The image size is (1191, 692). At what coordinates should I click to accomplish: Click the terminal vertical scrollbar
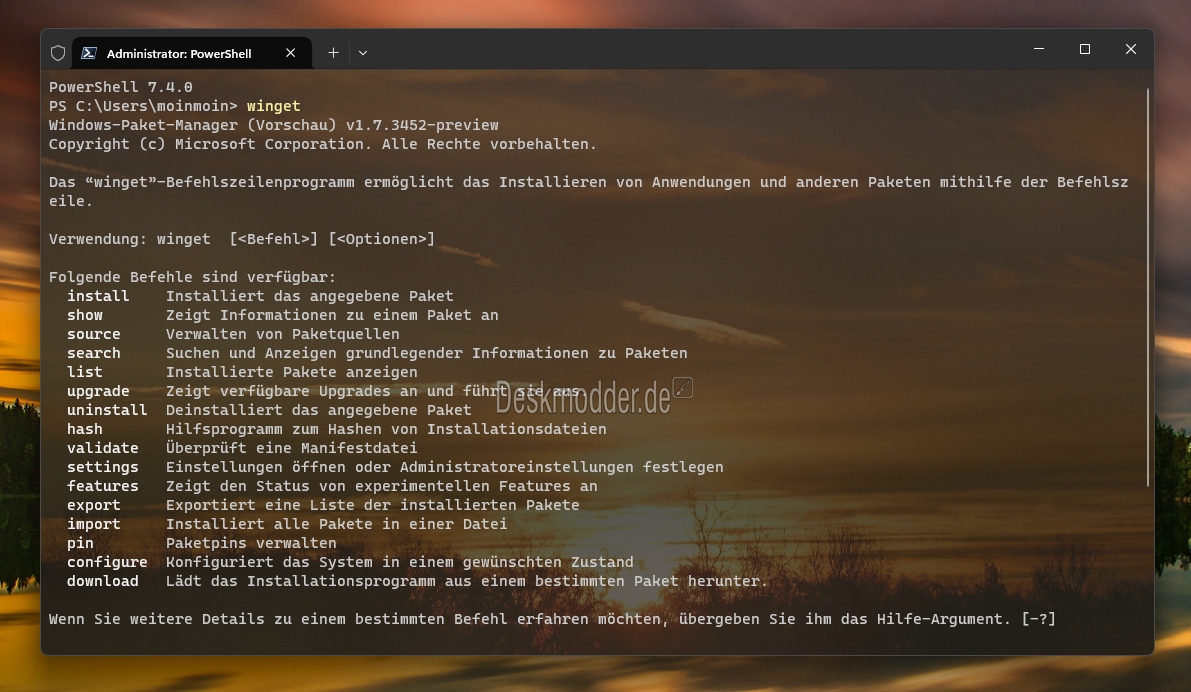pyautogui.click(x=1148, y=287)
